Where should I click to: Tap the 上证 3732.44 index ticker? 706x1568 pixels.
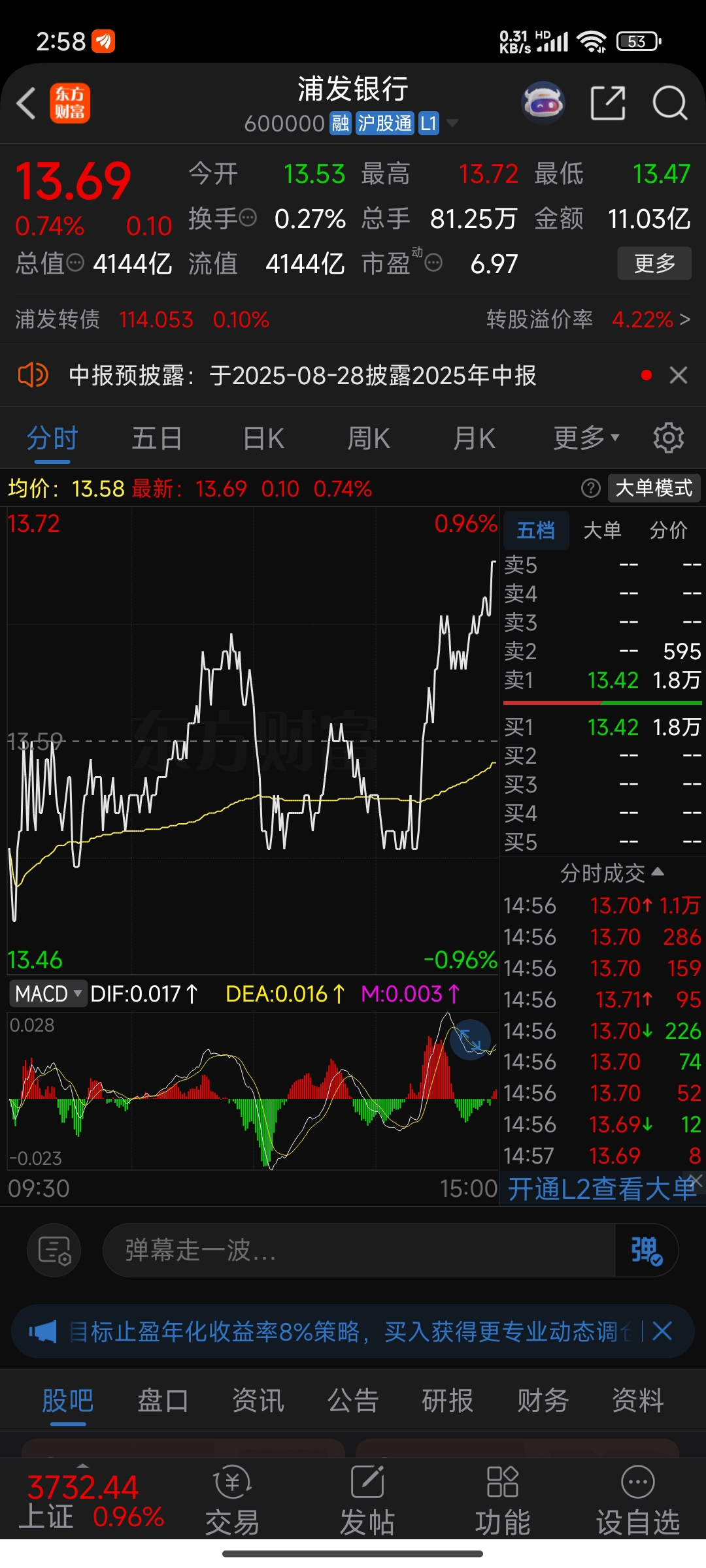(x=92, y=1501)
